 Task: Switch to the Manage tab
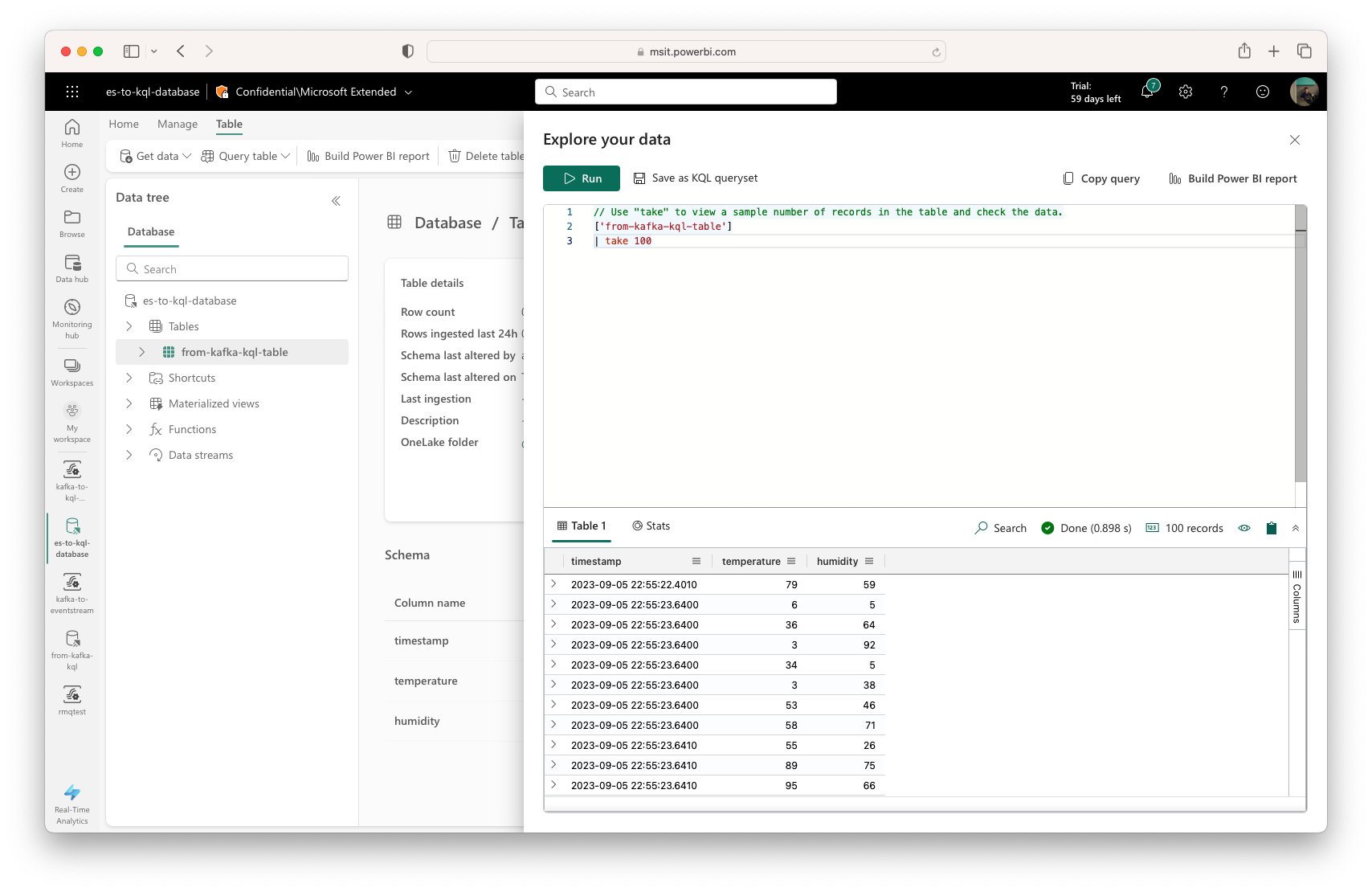(x=177, y=124)
